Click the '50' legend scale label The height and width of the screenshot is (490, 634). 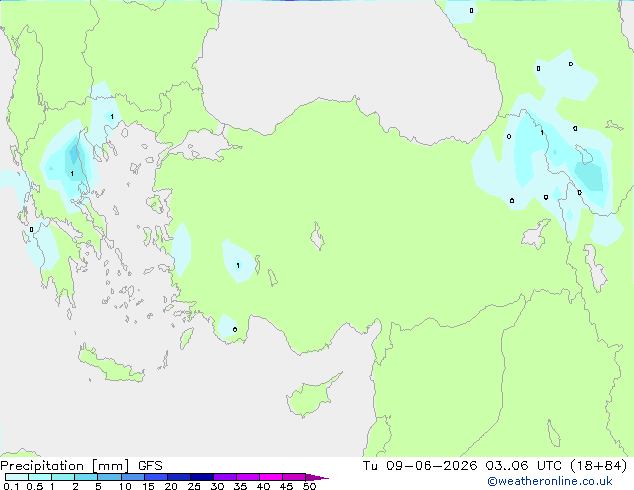(309, 486)
